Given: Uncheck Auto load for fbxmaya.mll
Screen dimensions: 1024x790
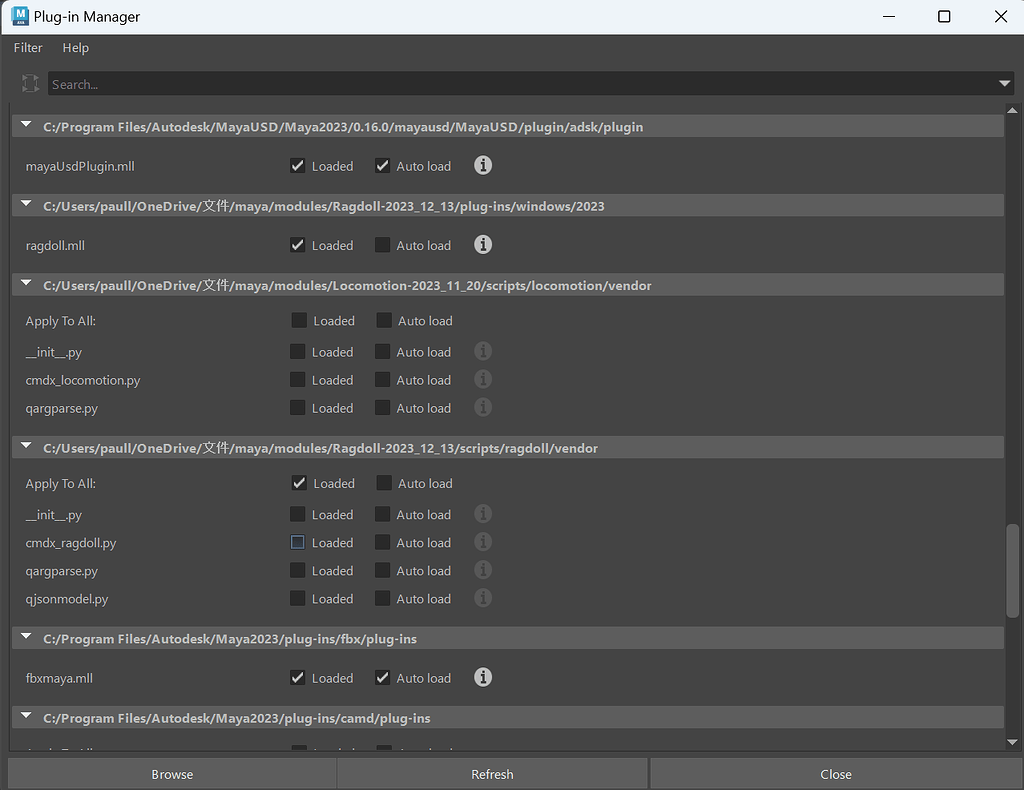Looking at the screenshot, I should (382, 678).
